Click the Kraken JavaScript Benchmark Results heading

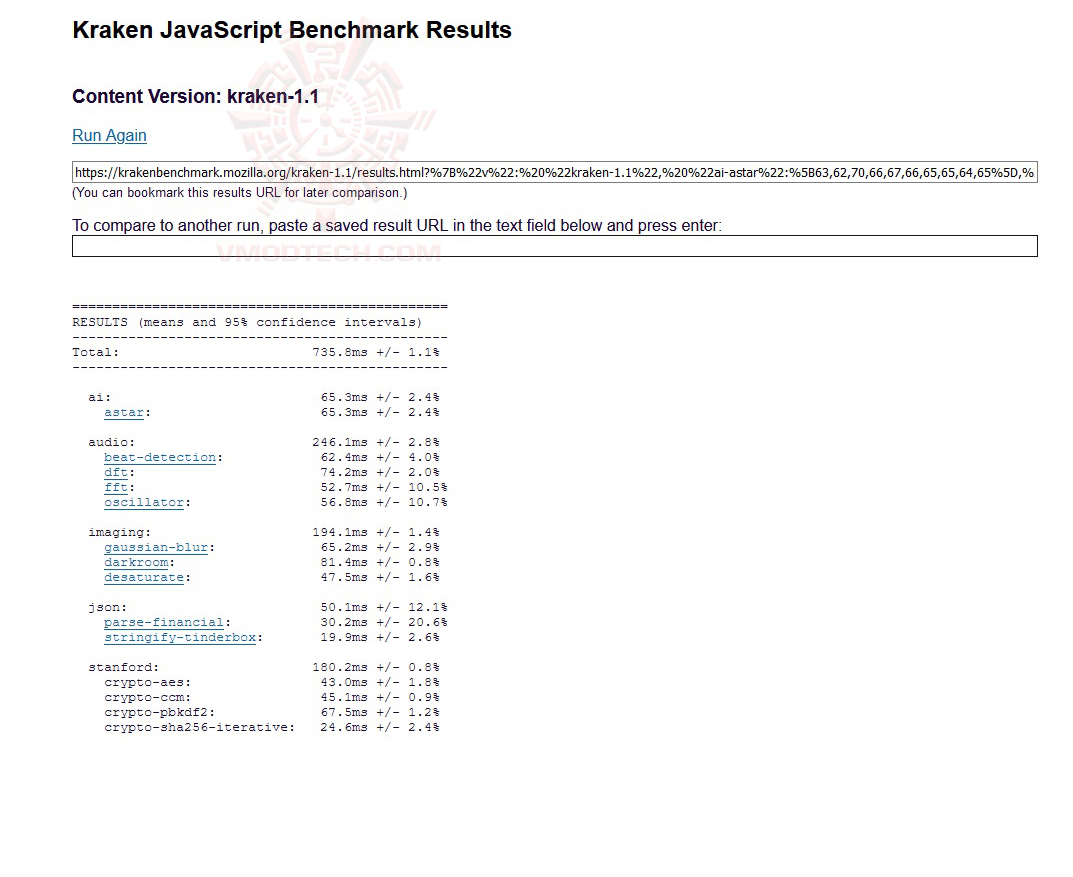pos(292,30)
